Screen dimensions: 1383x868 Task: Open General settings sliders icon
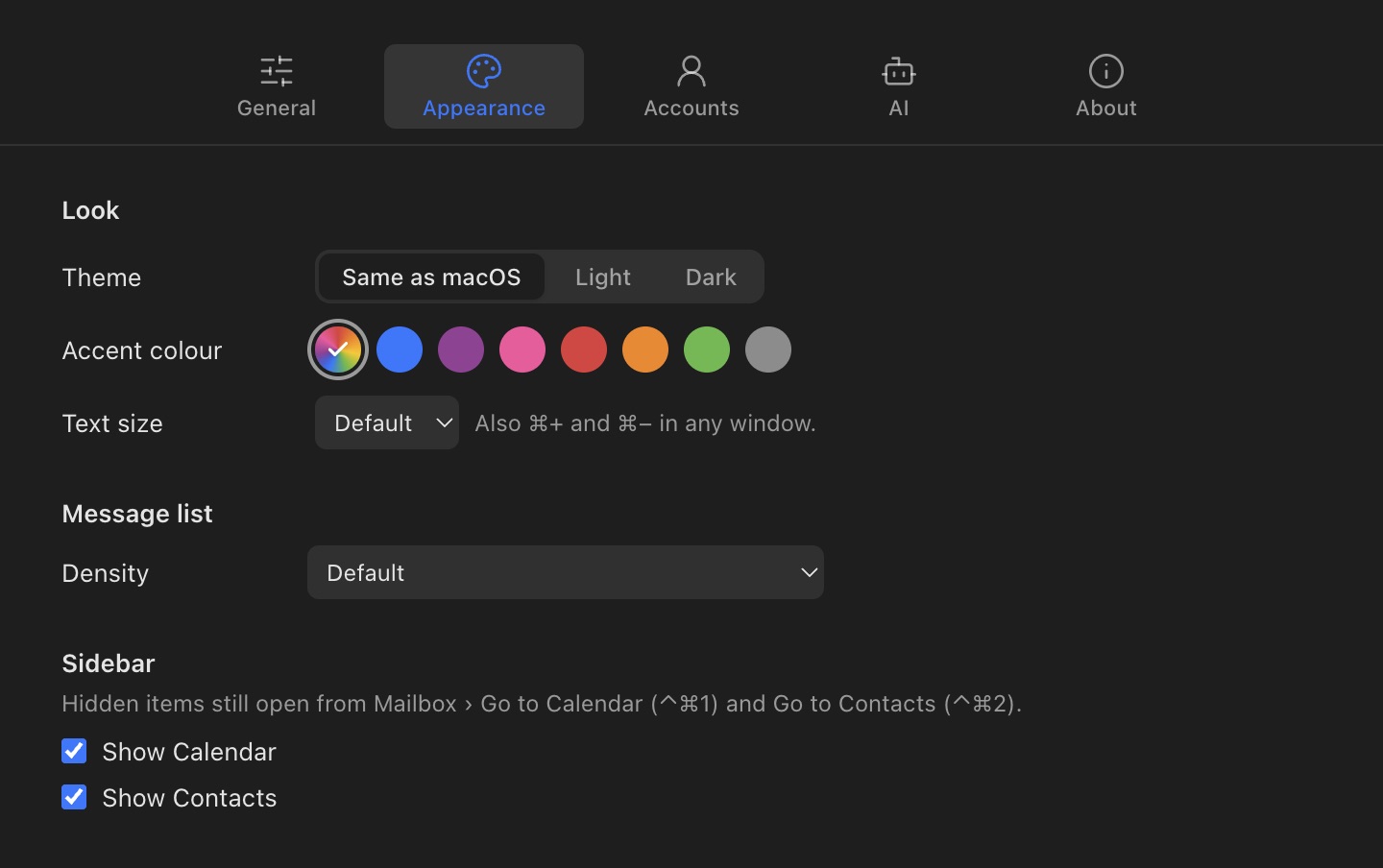(277, 71)
